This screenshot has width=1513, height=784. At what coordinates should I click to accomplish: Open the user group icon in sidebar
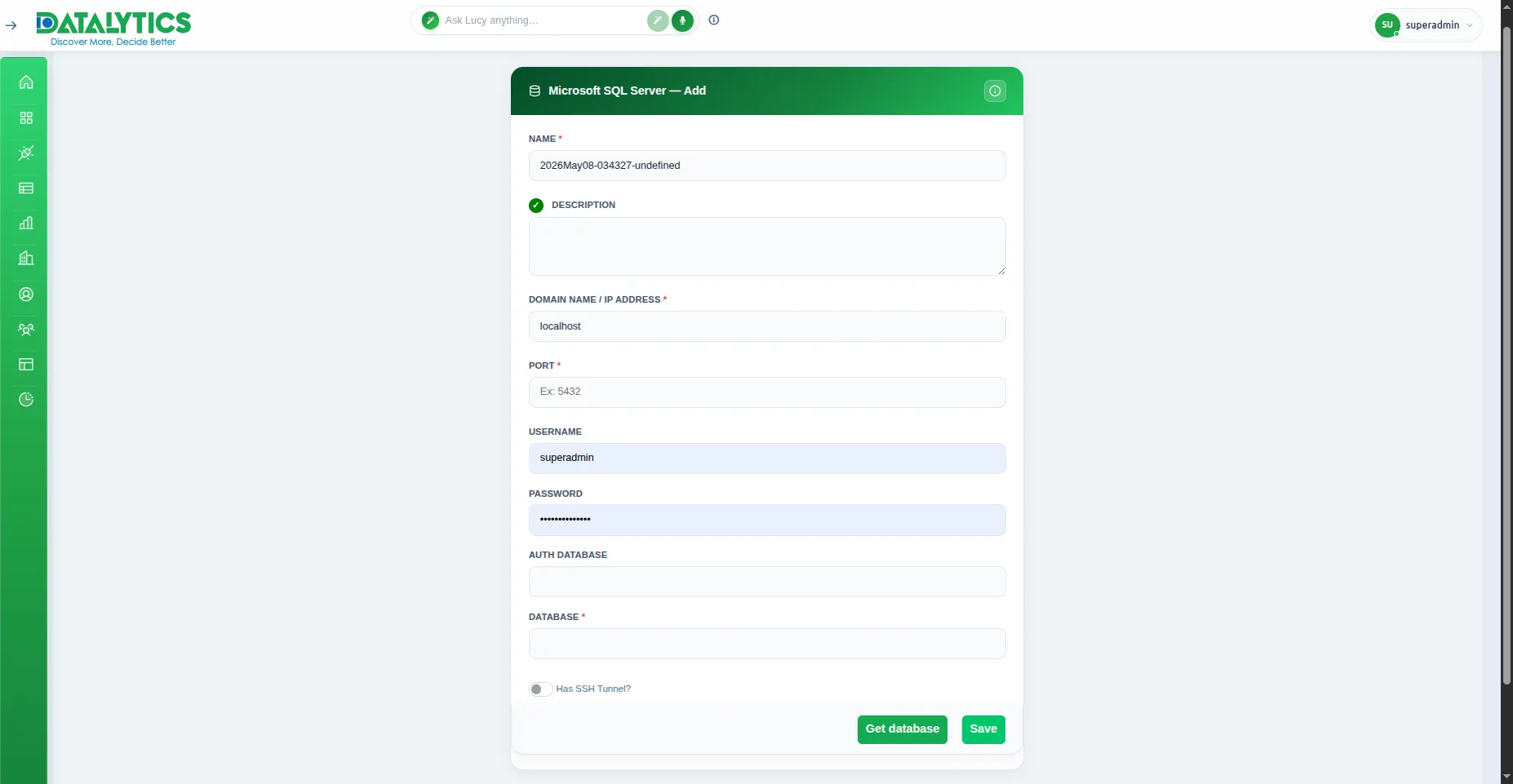(26, 330)
